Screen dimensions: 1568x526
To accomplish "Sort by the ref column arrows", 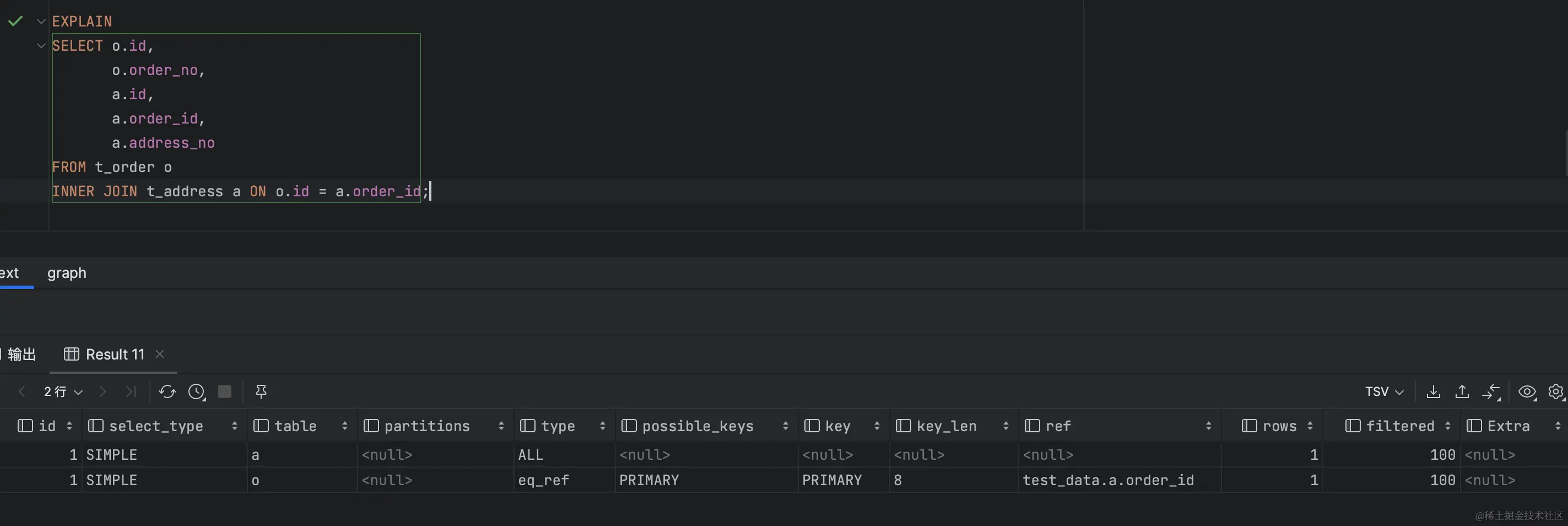I will (1208, 426).
